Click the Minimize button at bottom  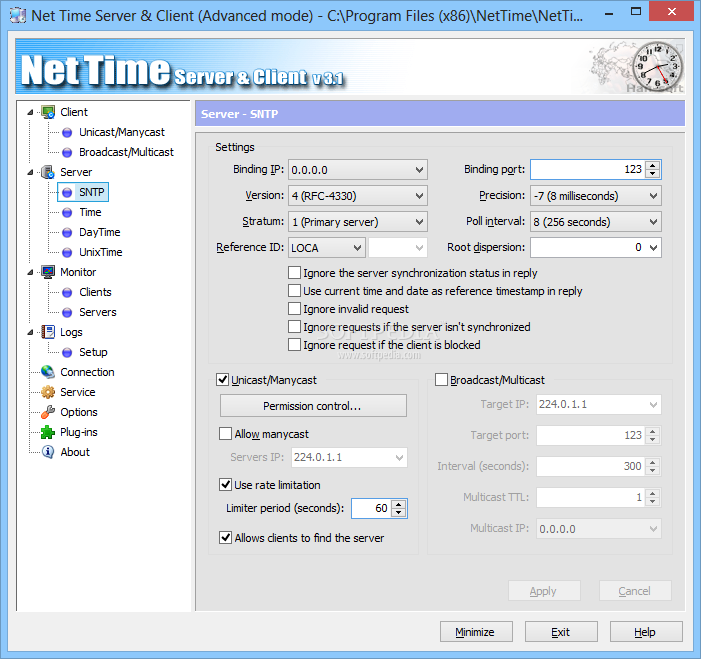[476, 632]
